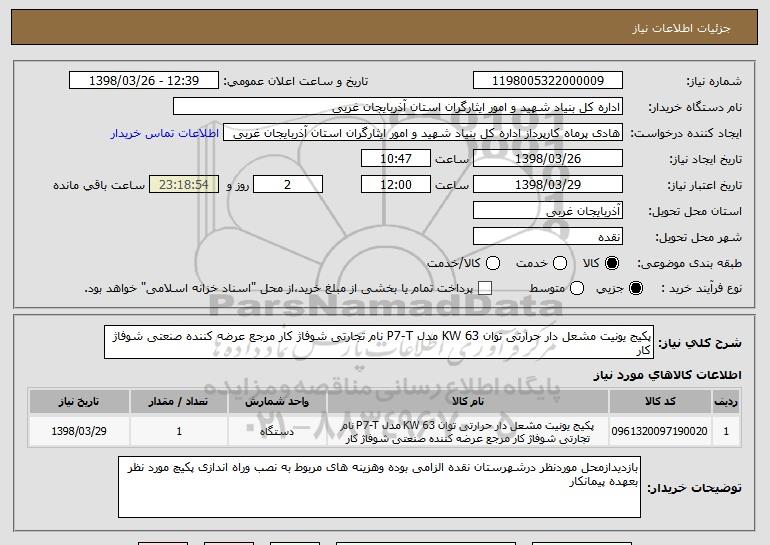Viewport: 770px width, 545px height.
Task: Click the request creator name field
Action: tap(423, 133)
